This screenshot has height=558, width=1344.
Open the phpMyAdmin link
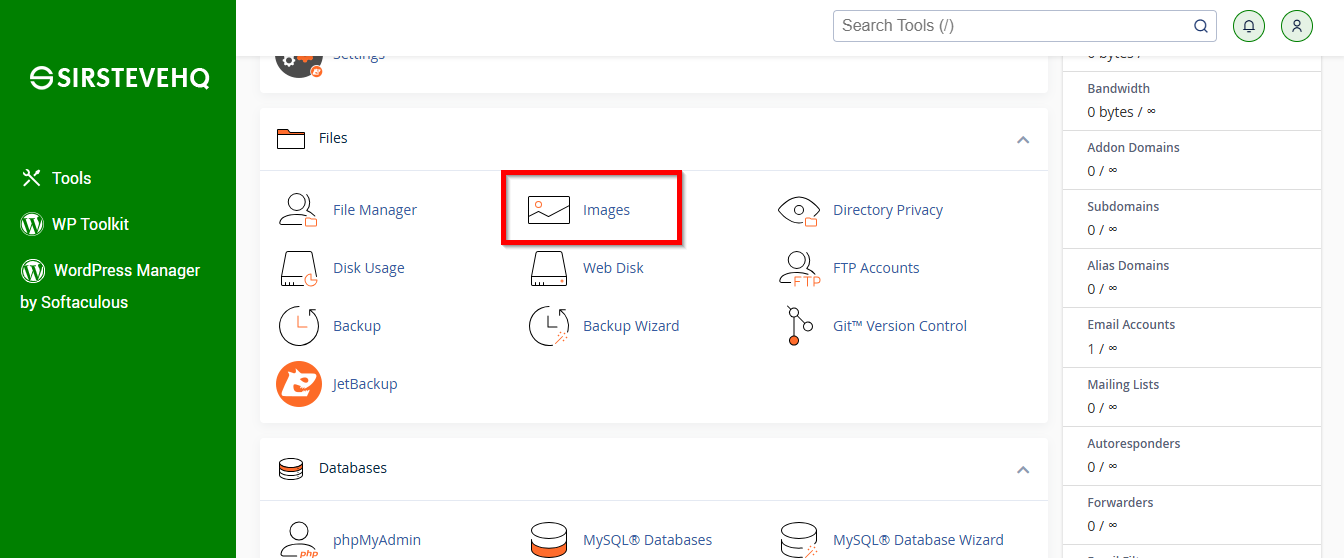pos(377,540)
